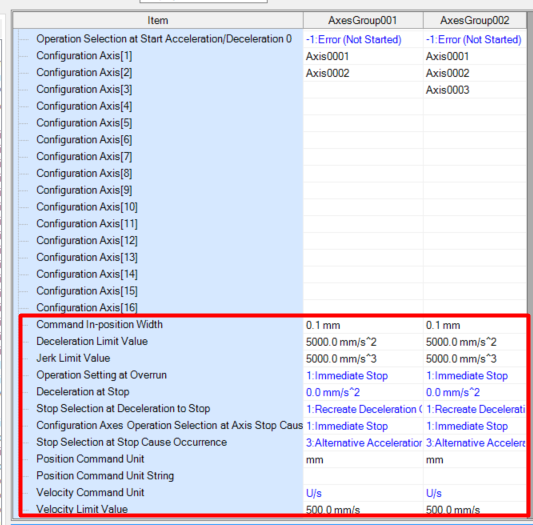Edit AxesGroup002 Deceleration at Stop value
The image size is (533, 525).
tap(475, 392)
